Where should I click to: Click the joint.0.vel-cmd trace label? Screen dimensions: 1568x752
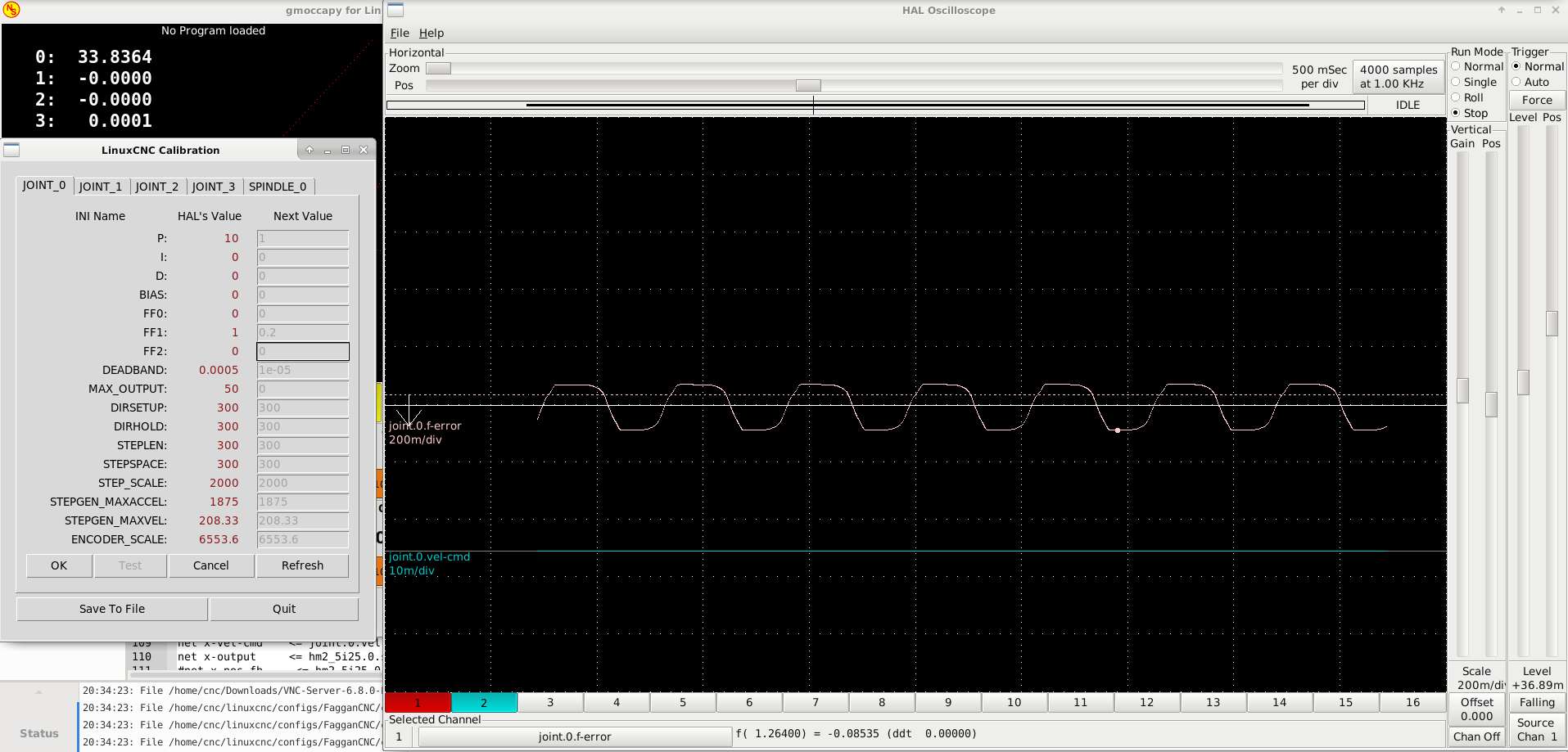(429, 556)
